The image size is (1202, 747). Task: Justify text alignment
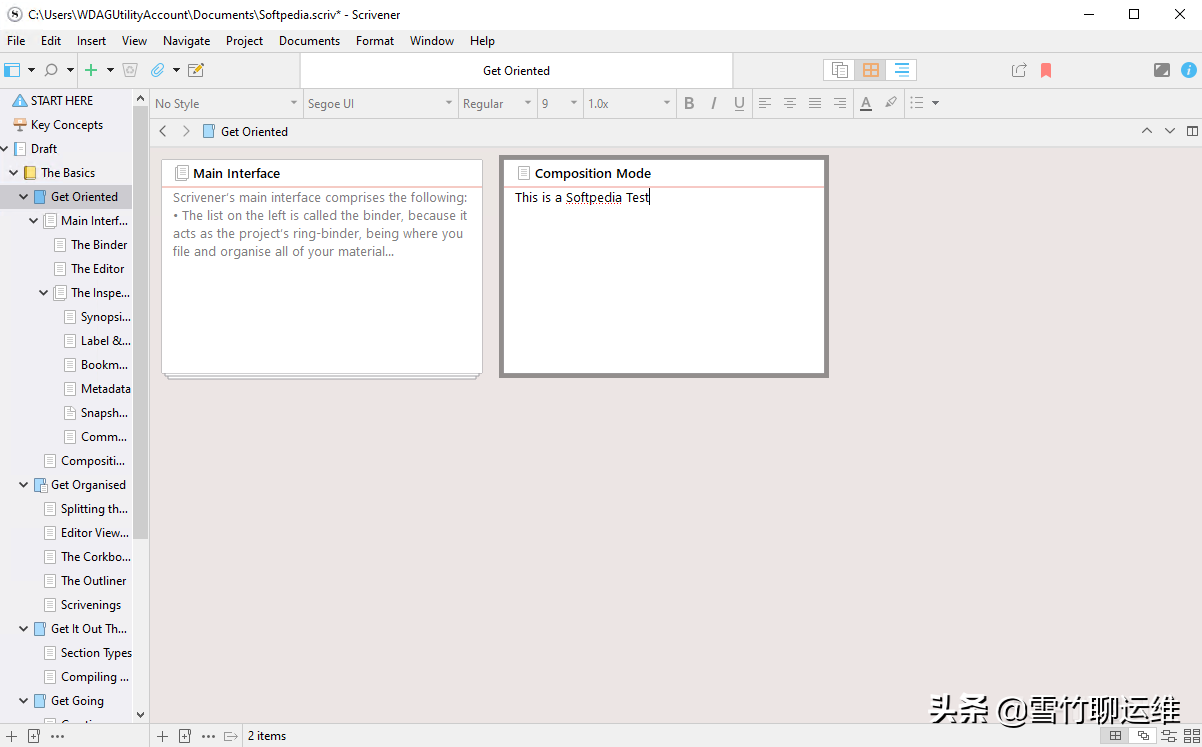(815, 103)
